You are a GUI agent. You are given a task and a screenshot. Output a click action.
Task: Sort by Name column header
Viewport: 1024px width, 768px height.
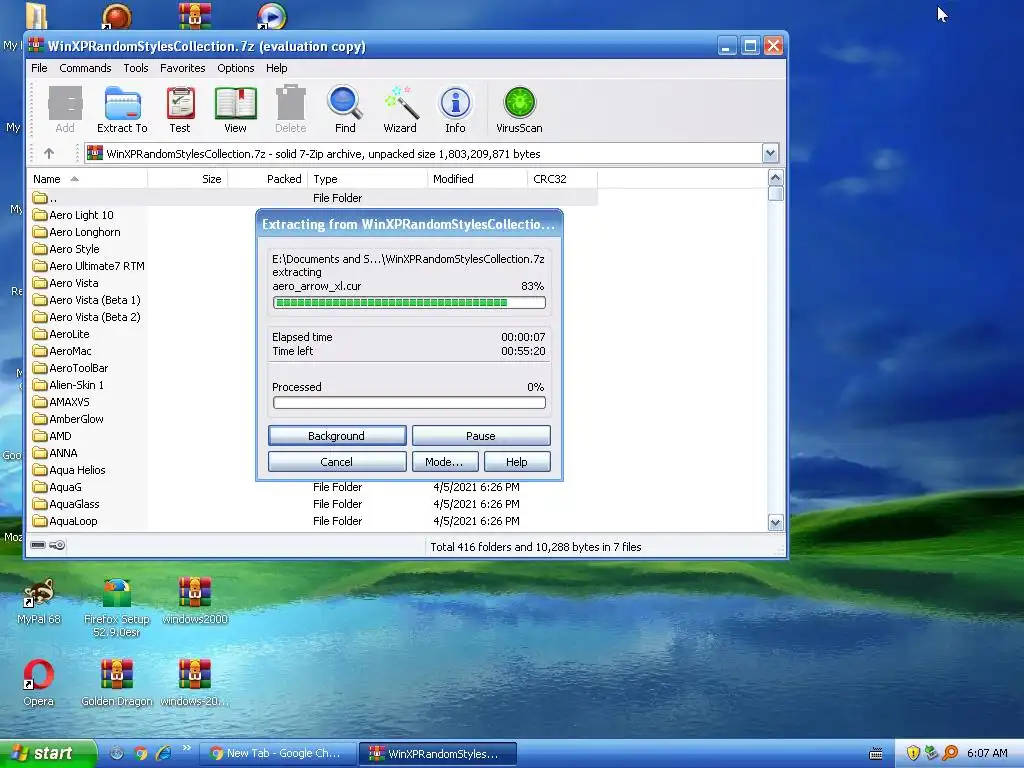point(88,179)
